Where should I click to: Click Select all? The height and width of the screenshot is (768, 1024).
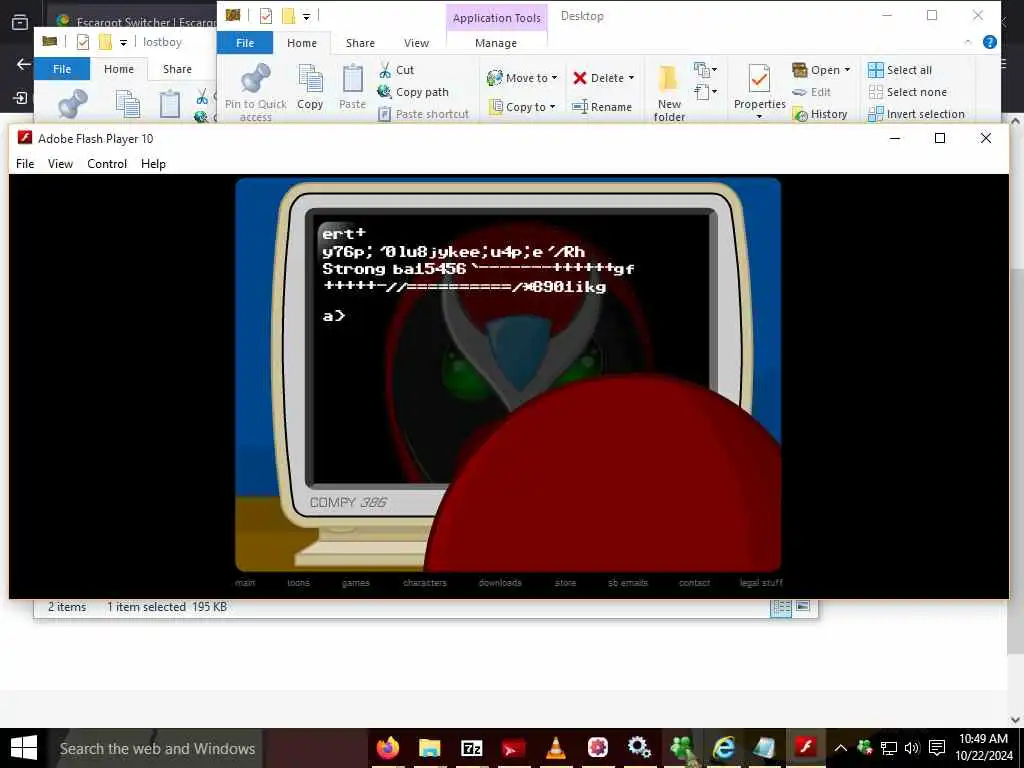pos(900,70)
